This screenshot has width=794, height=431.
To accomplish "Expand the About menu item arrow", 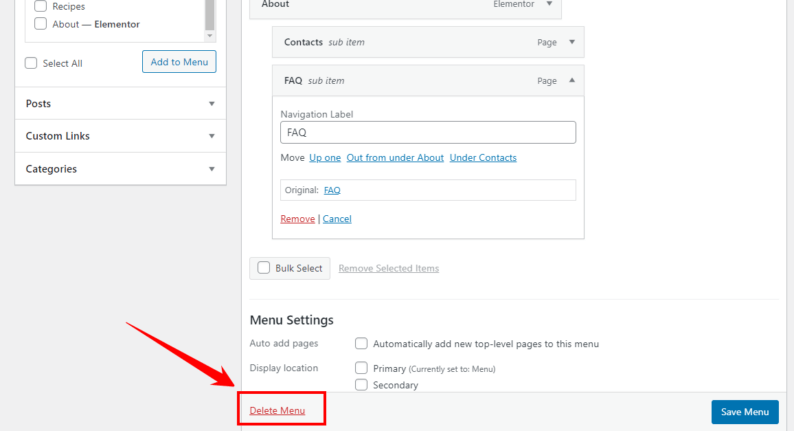I will click(549, 4).
